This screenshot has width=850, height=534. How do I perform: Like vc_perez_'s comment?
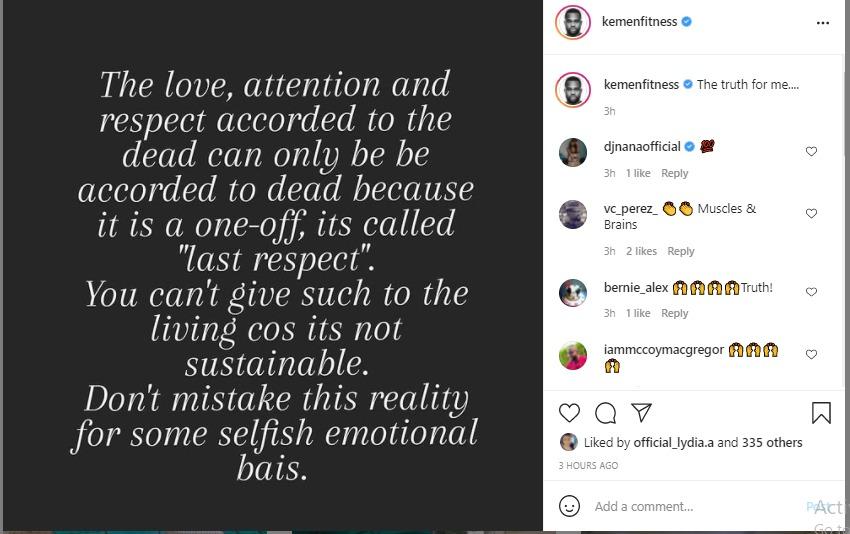(x=811, y=214)
